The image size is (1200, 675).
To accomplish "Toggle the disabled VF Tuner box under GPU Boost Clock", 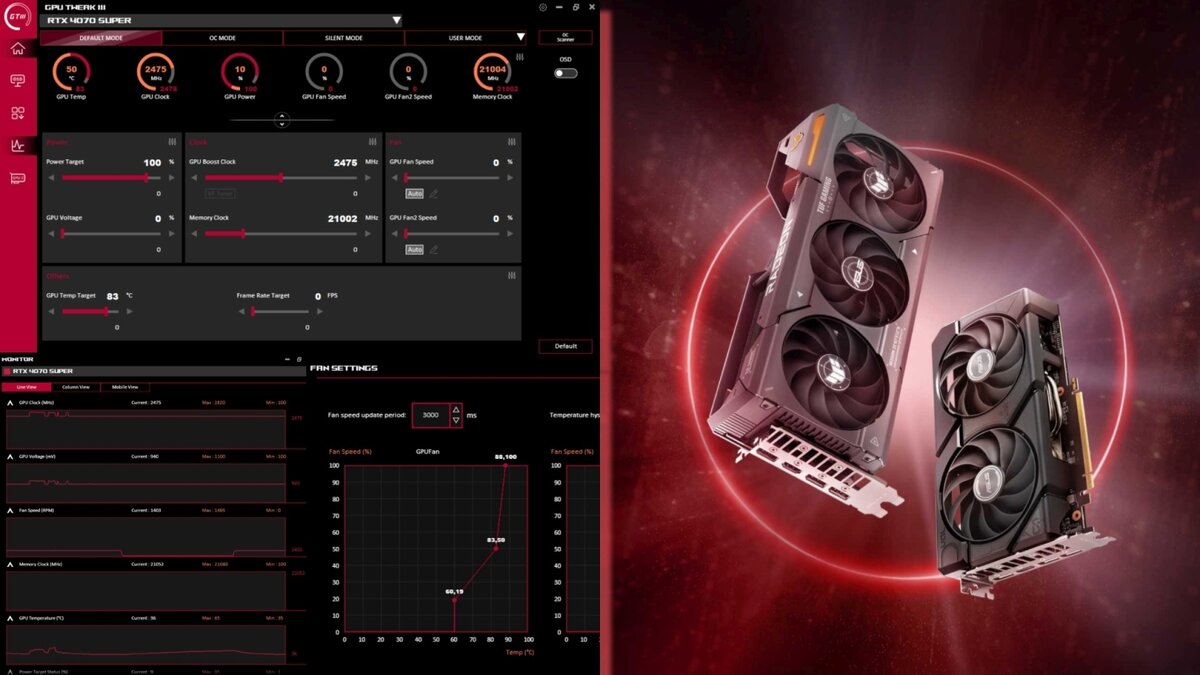I will tap(218, 193).
